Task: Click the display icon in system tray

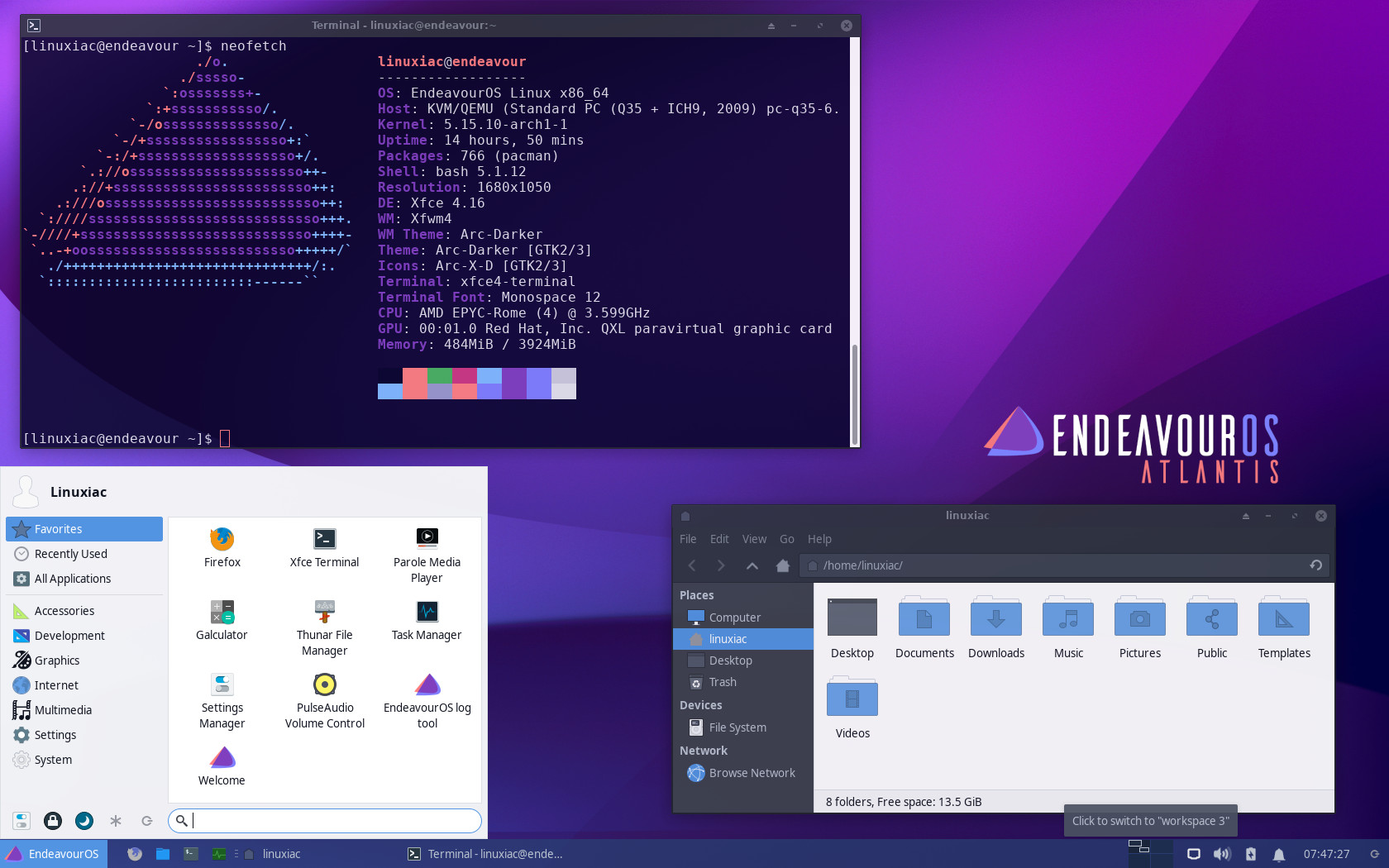Action: tap(1194, 854)
